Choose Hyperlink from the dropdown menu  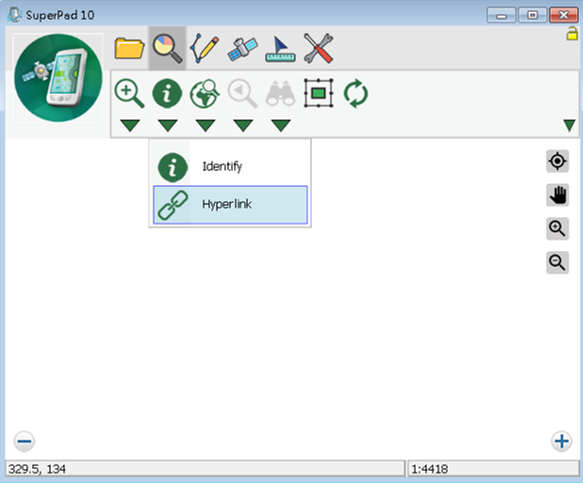230,205
